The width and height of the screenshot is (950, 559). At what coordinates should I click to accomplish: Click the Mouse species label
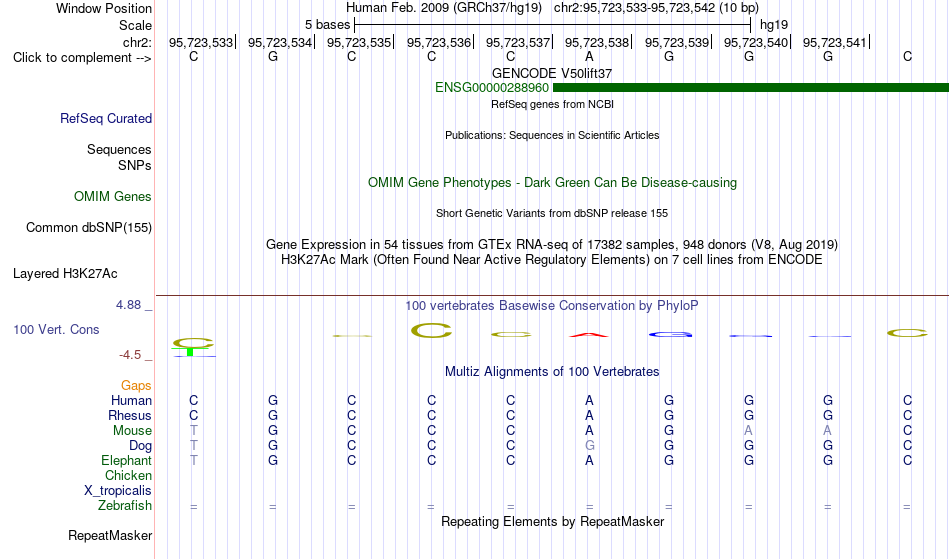coord(132,431)
